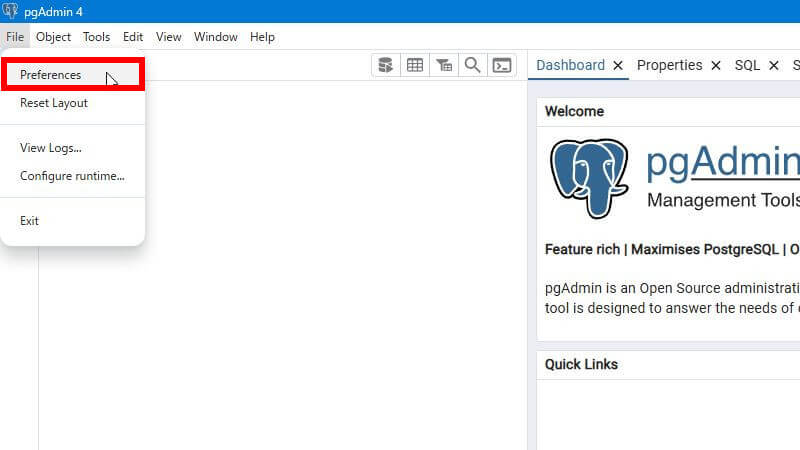Close the Properties tab

[716, 65]
